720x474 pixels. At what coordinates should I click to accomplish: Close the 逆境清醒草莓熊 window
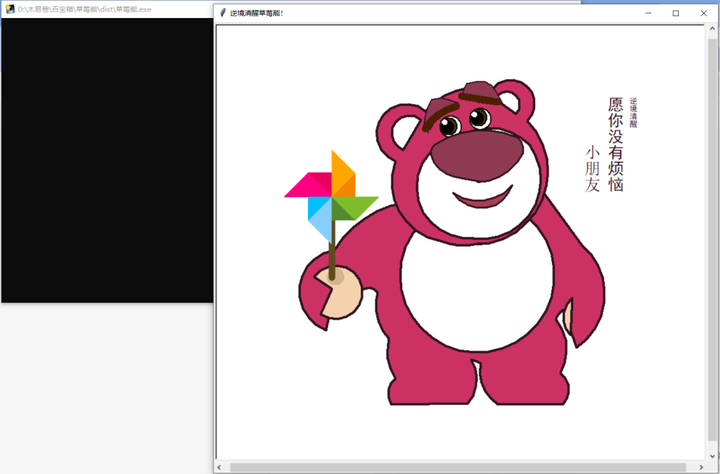click(703, 13)
